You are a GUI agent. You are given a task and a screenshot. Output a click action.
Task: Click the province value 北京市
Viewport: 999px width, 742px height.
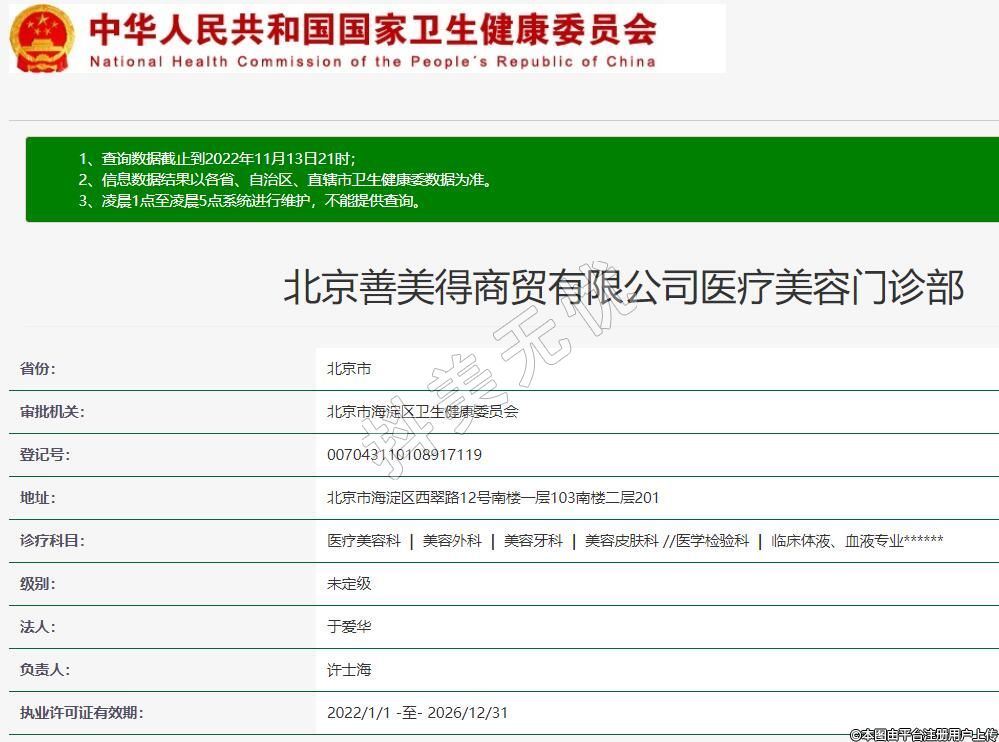pos(349,368)
